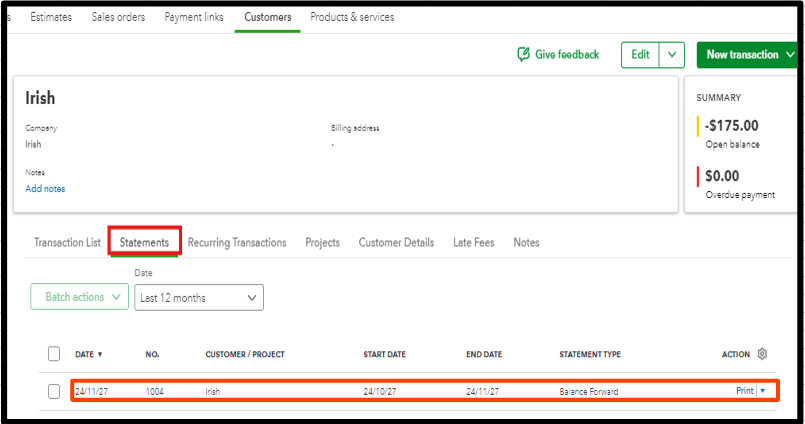
Task: Expand the Edit button dropdown arrow
Action: click(x=673, y=55)
